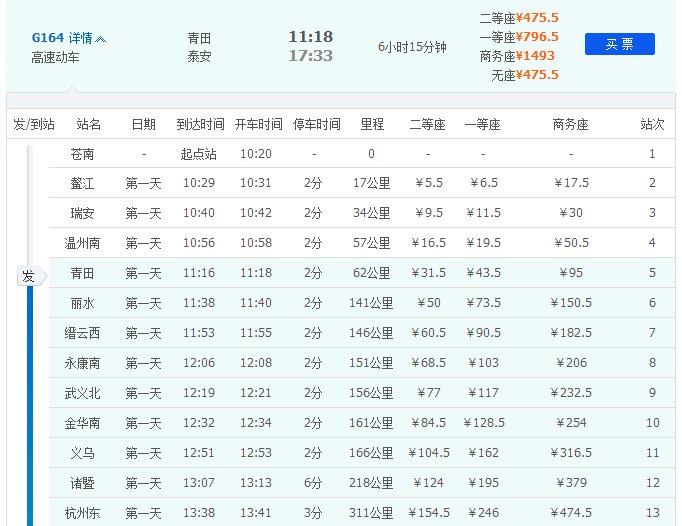Click the chevron arrow next to 详情
Screen dimensions: 682x526
101,39
